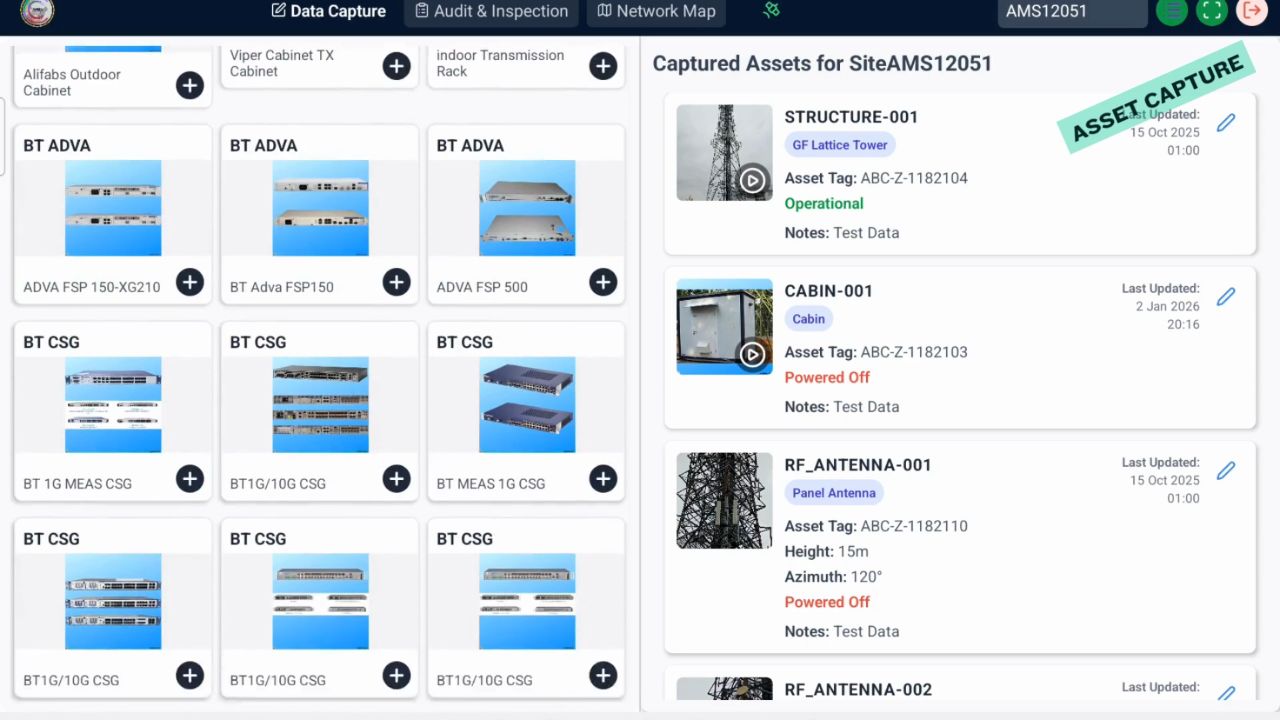Click the Operational status text

[x=824, y=204]
